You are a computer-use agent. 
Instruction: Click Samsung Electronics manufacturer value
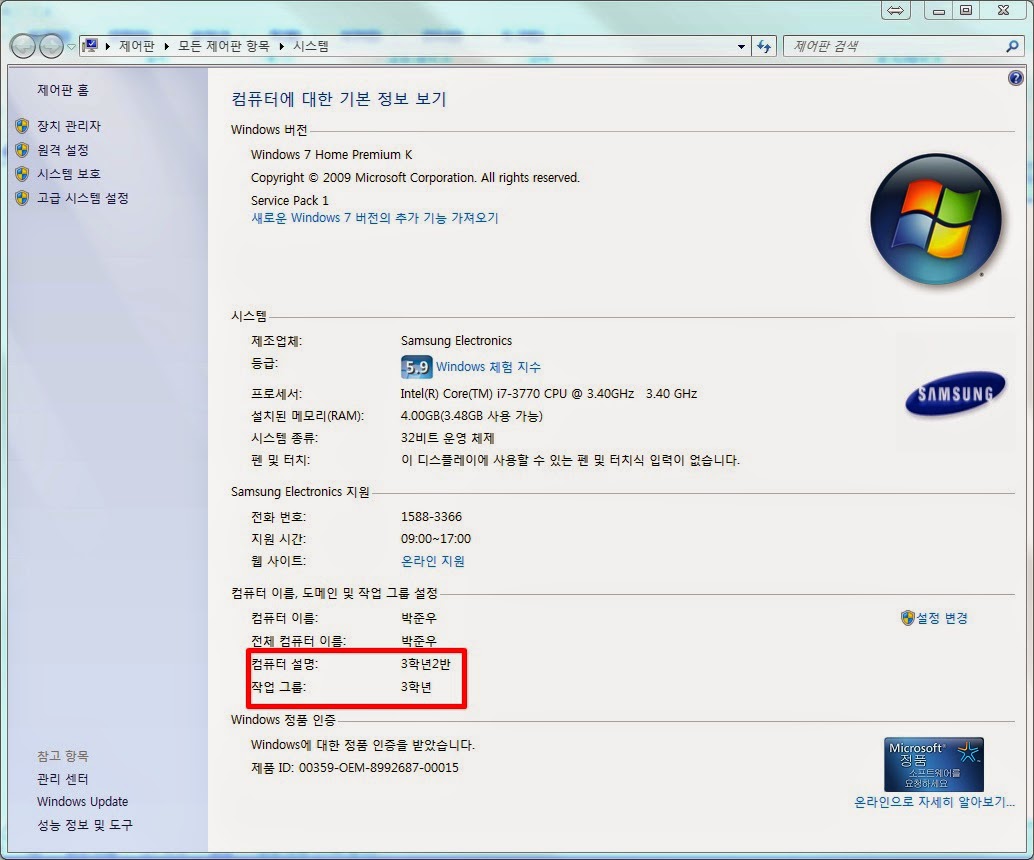click(456, 341)
